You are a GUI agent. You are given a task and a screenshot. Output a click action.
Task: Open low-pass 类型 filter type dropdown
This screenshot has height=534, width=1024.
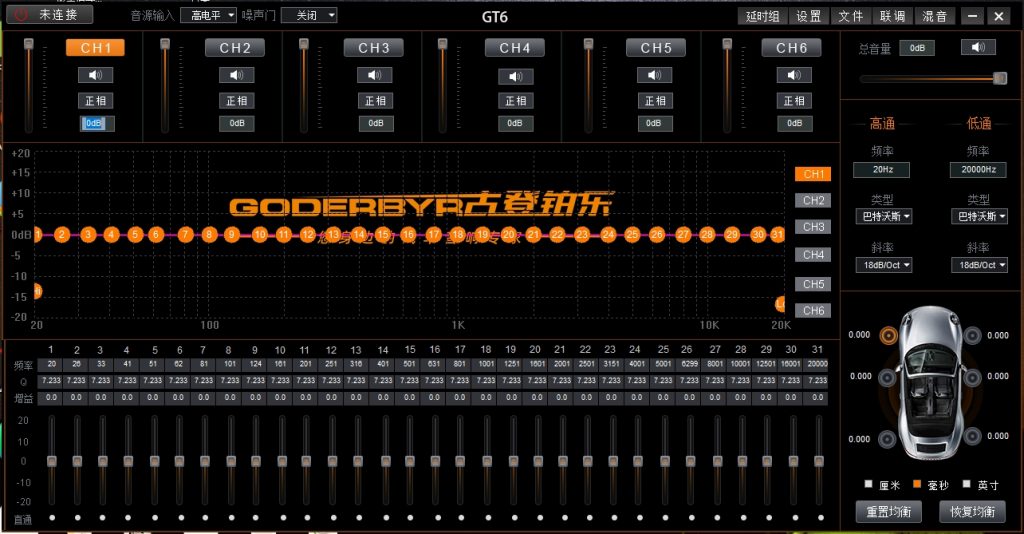coord(978,216)
